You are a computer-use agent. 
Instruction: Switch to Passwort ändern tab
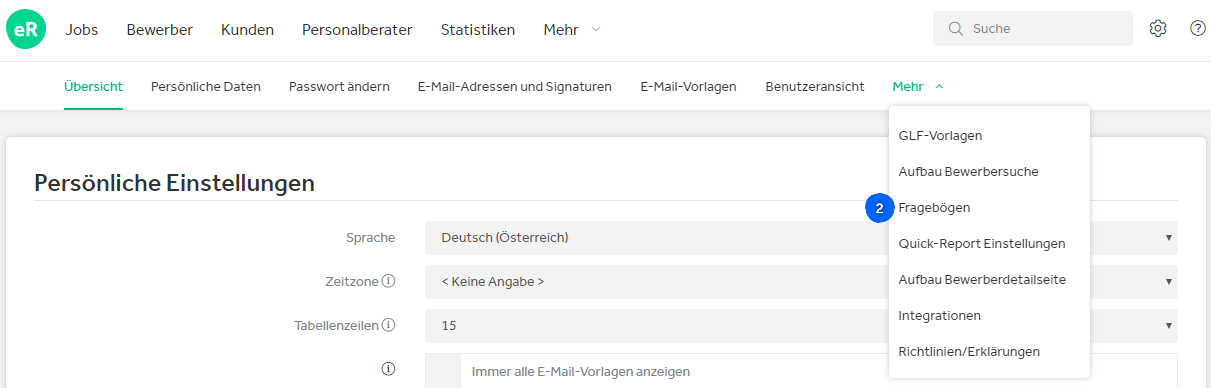click(339, 87)
